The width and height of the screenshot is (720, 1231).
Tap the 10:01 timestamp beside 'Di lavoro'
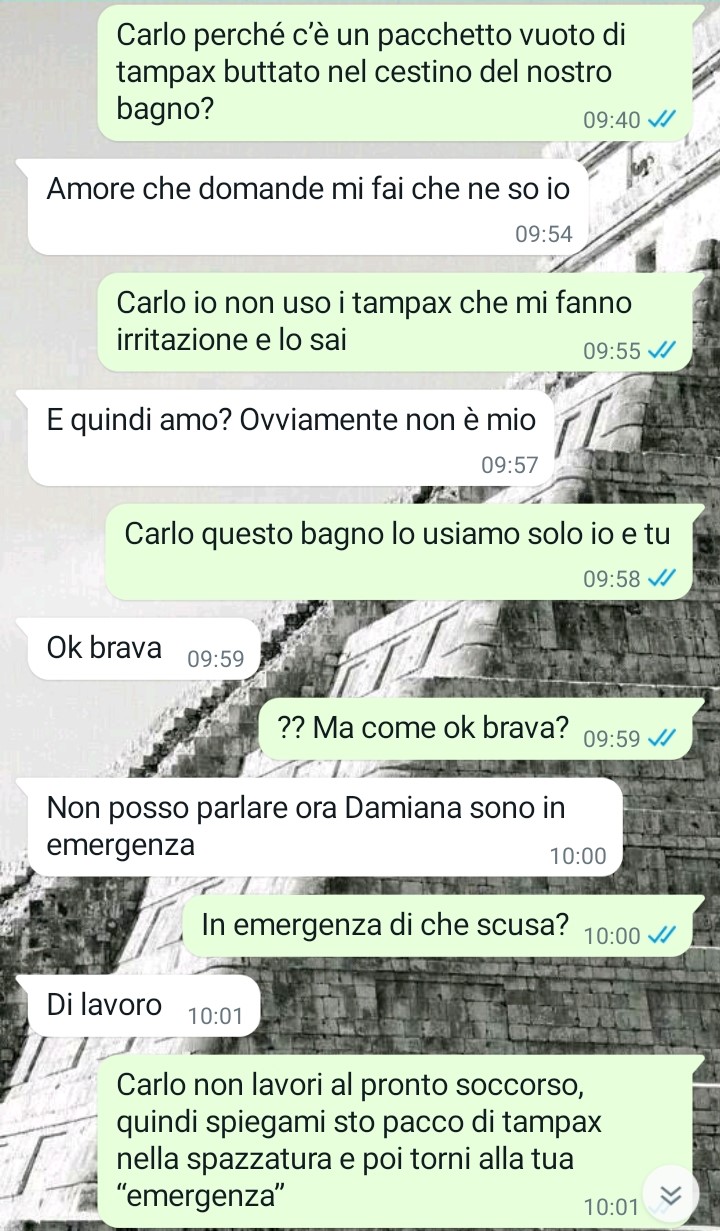(x=215, y=1016)
